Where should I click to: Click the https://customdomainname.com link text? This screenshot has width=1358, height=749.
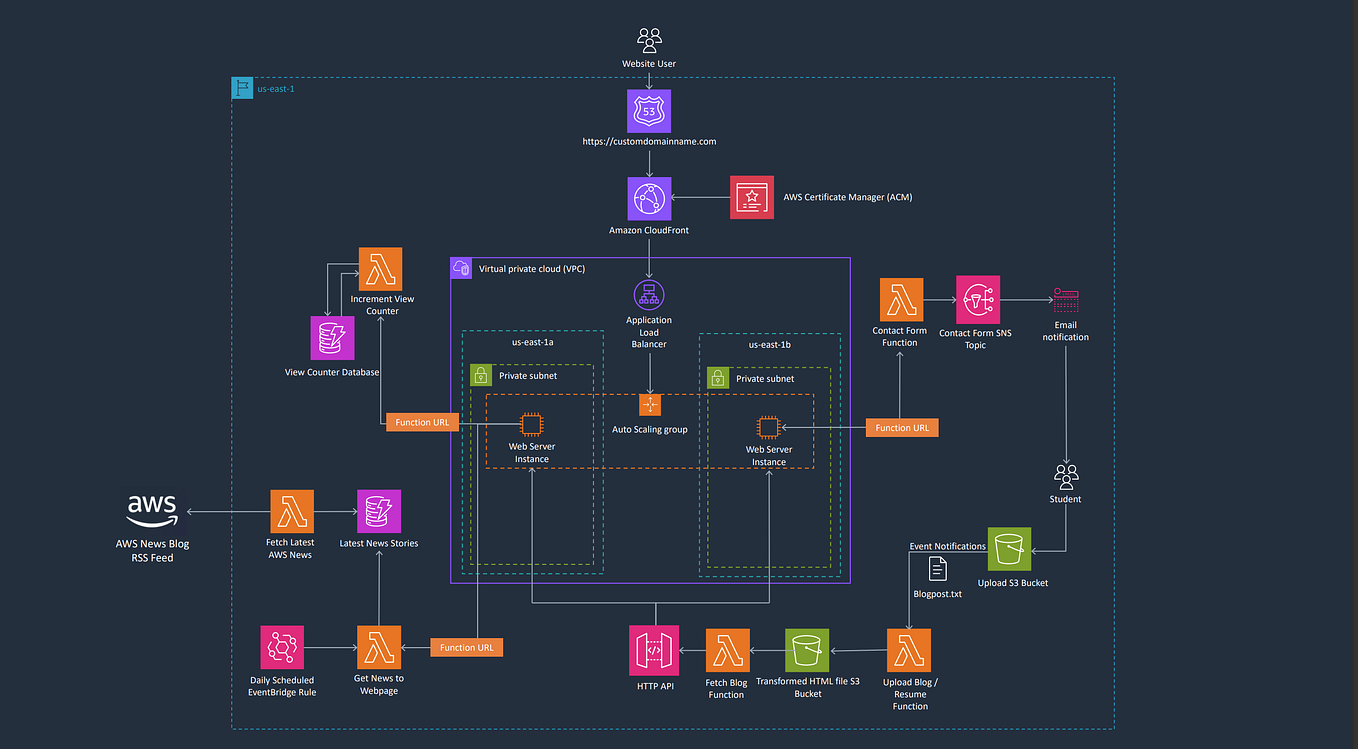649,141
